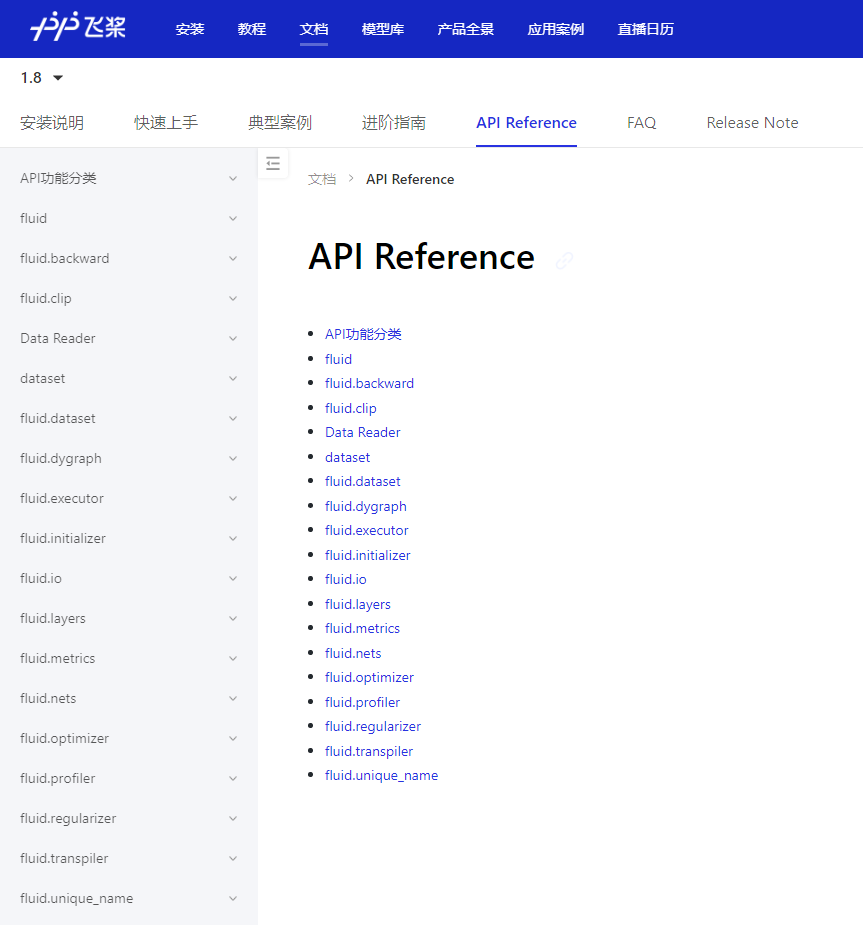This screenshot has width=863, height=925.
Task: Switch to the 安装说明 tab
Action: tap(52, 123)
